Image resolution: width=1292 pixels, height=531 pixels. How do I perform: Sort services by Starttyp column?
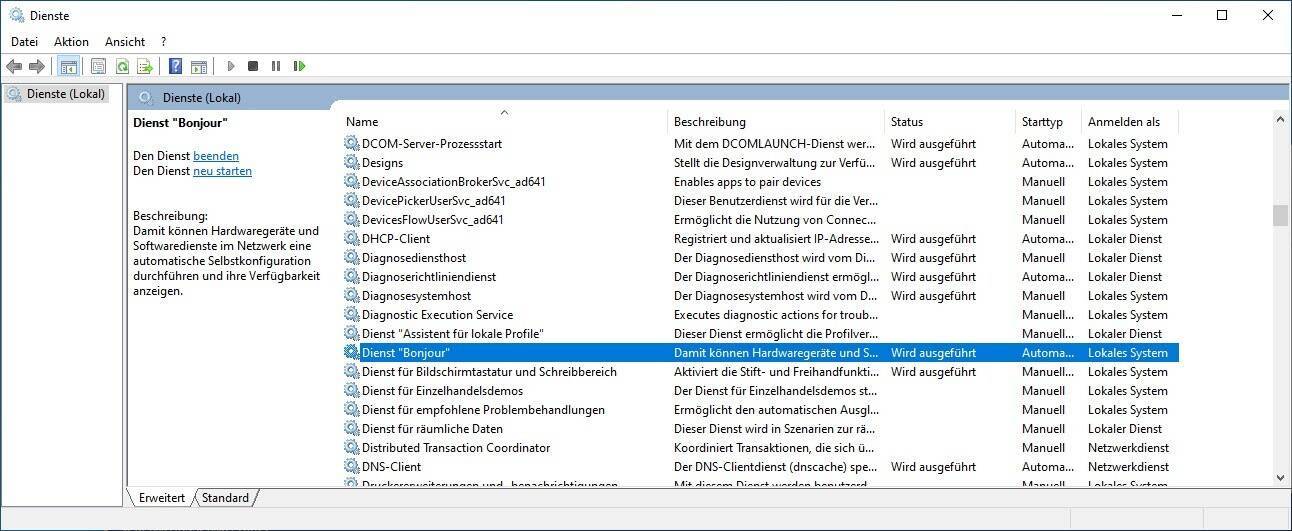coord(1042,122)
